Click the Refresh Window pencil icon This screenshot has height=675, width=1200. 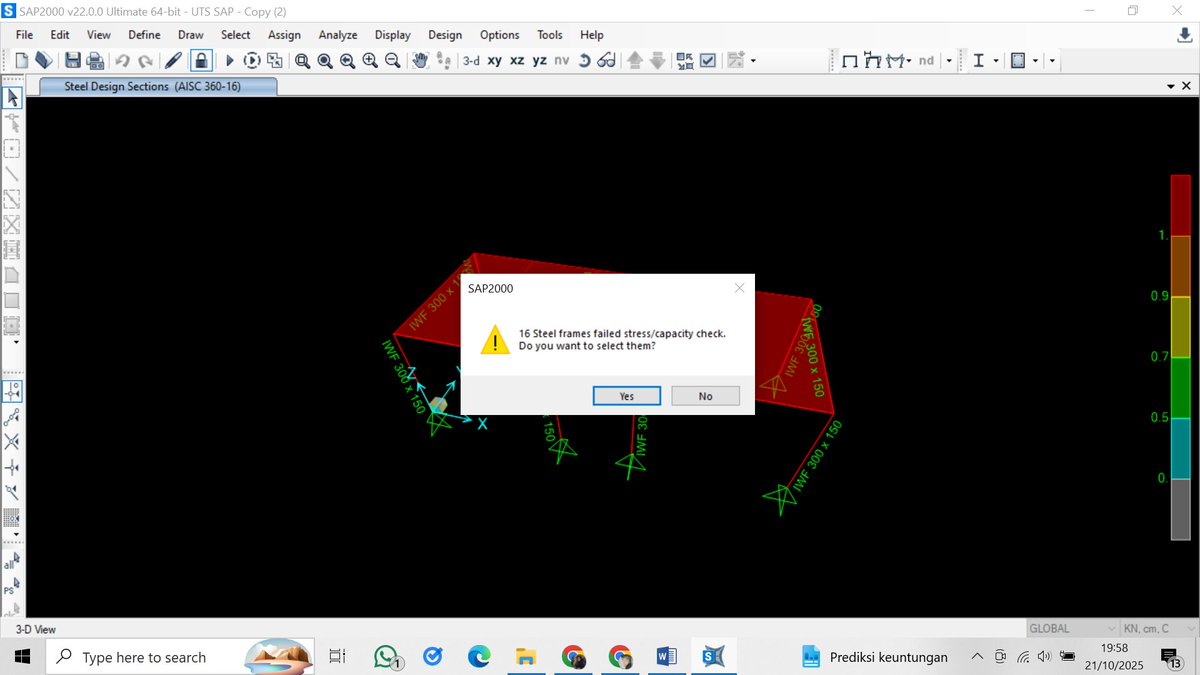[x=173, y=61]
